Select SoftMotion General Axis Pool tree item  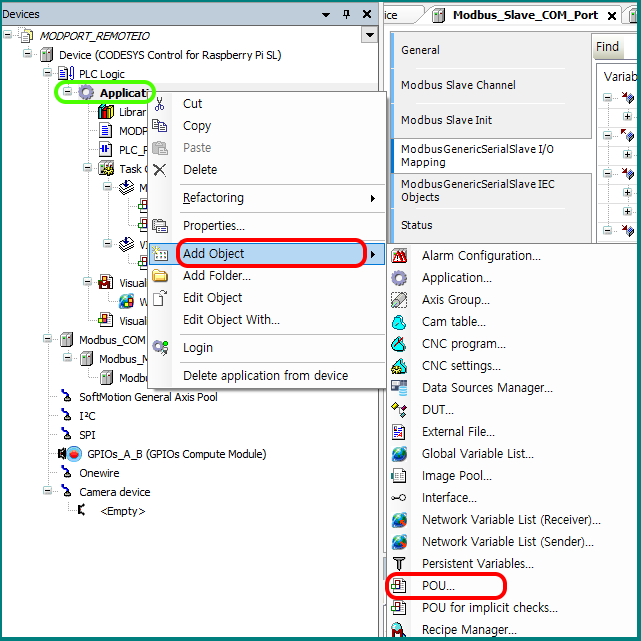pyautogui.click(x=148, y=397)
